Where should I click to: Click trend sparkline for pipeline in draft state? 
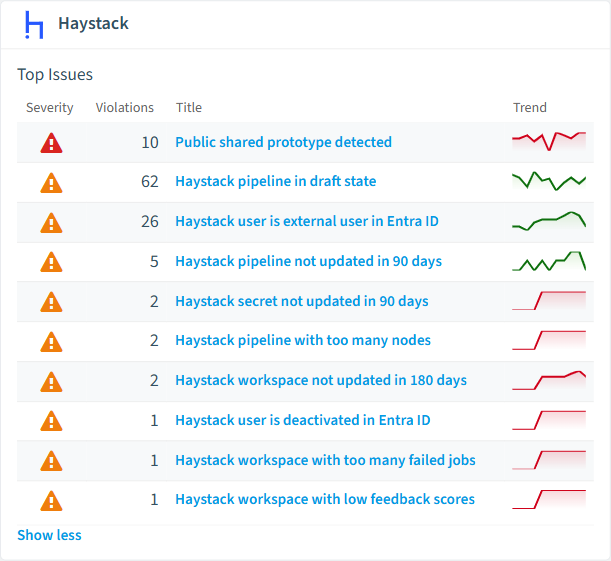click(x=549, y=181)
